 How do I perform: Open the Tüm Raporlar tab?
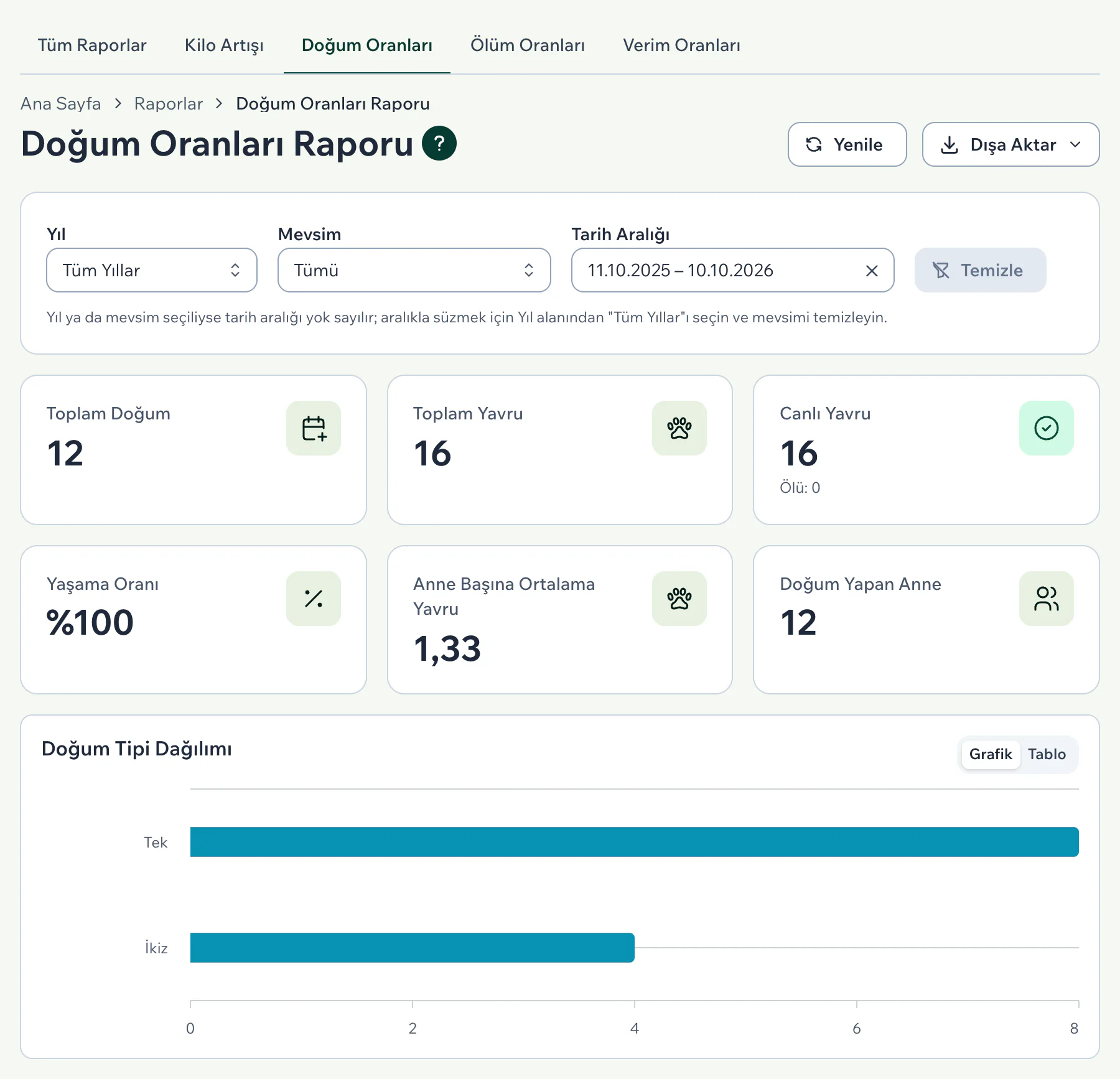tap(92, 45)
